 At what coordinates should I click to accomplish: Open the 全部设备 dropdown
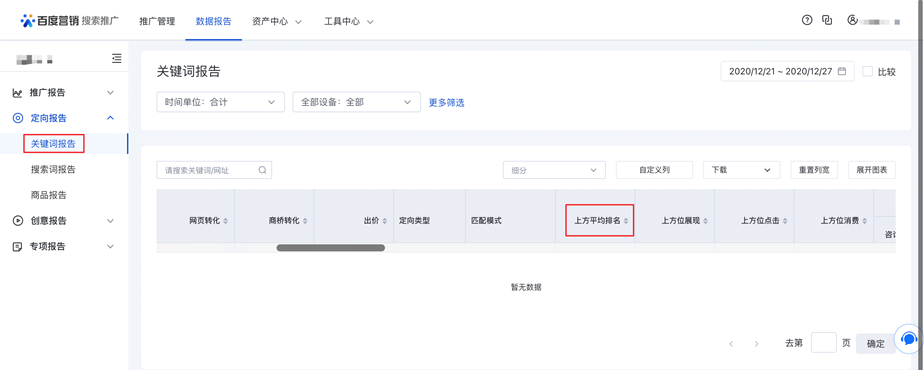(357, 102)
